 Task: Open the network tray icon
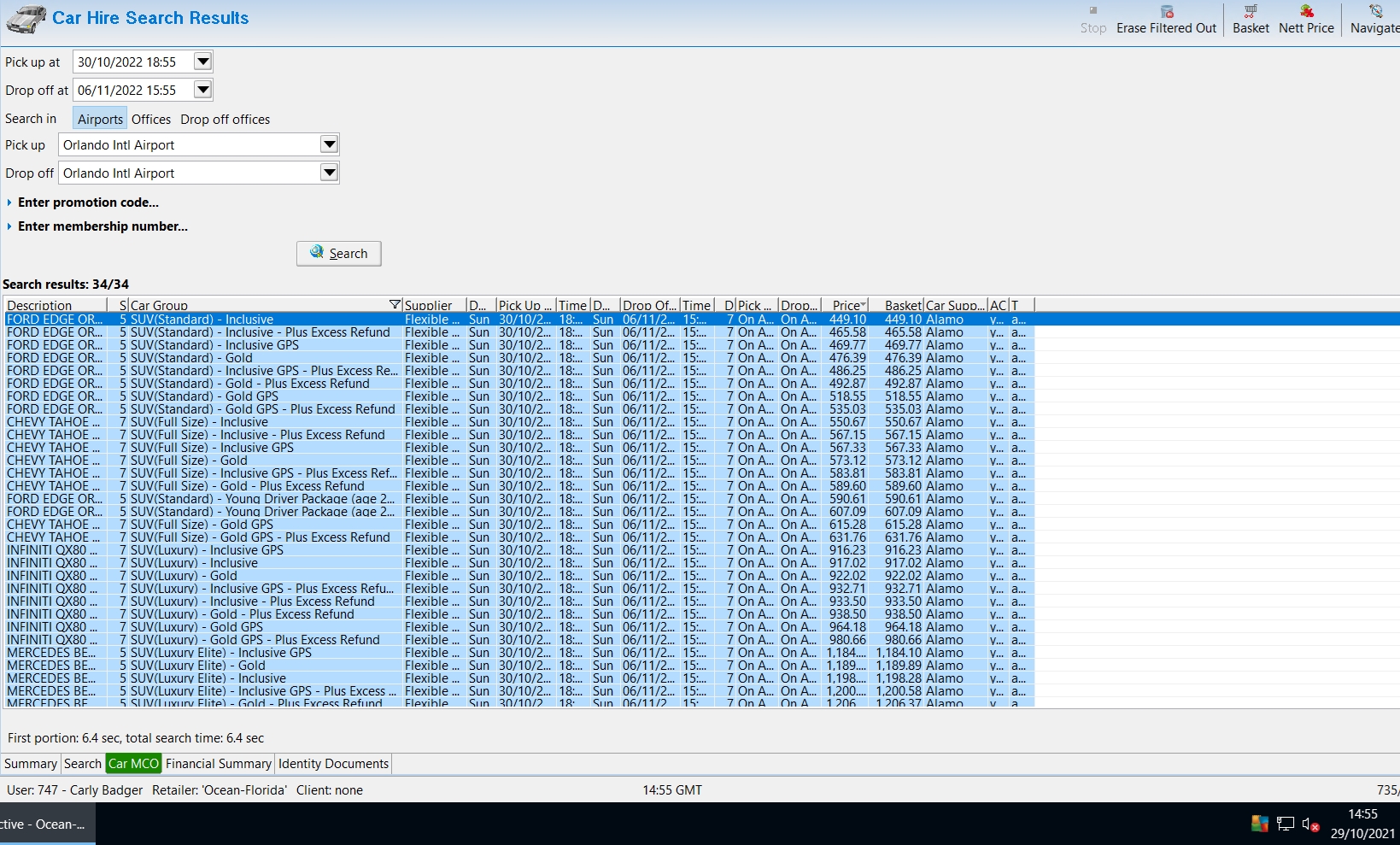(x=1286, y=824)
